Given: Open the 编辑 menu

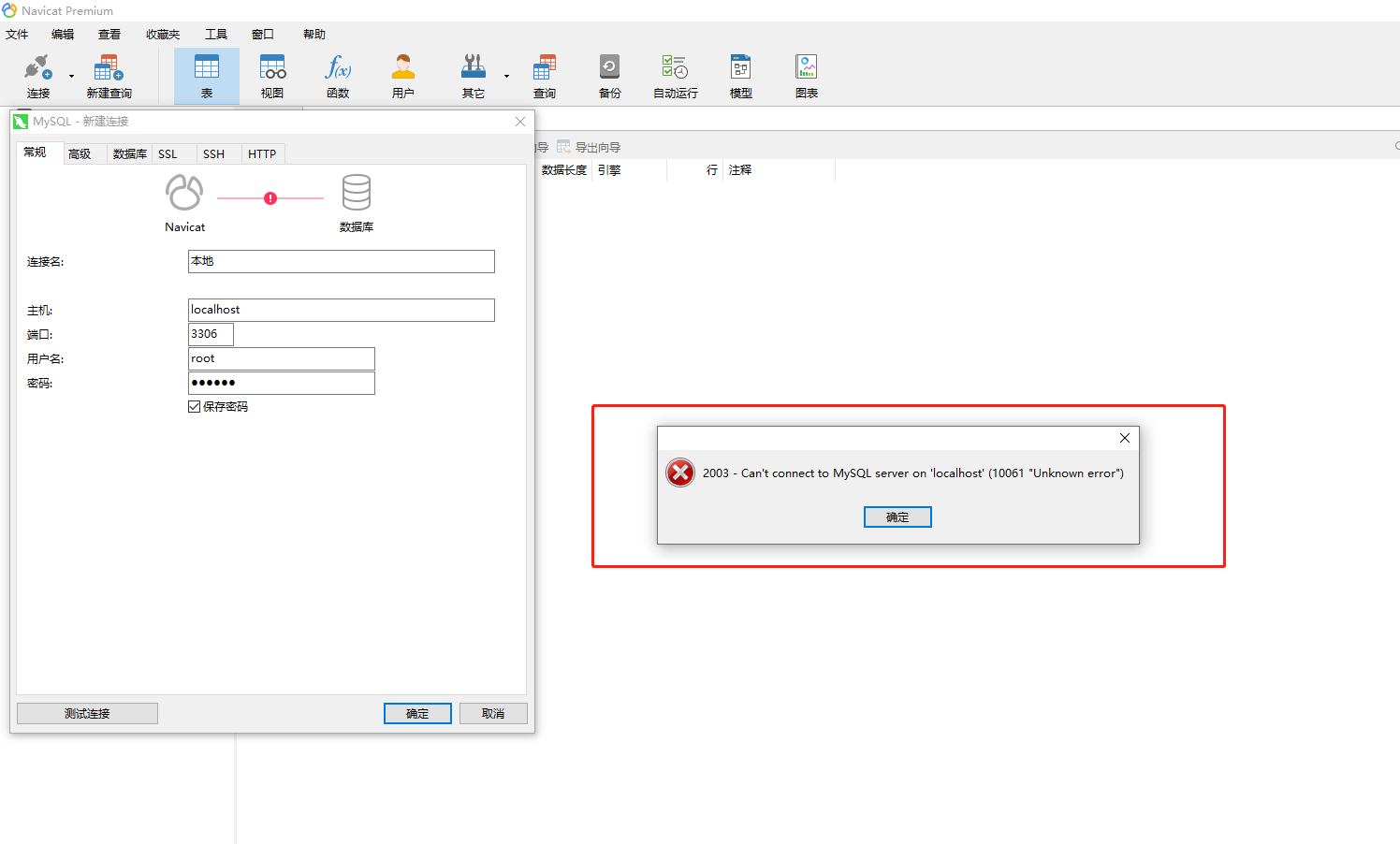Looking at the screenshot, I should [x=63, y=35].
